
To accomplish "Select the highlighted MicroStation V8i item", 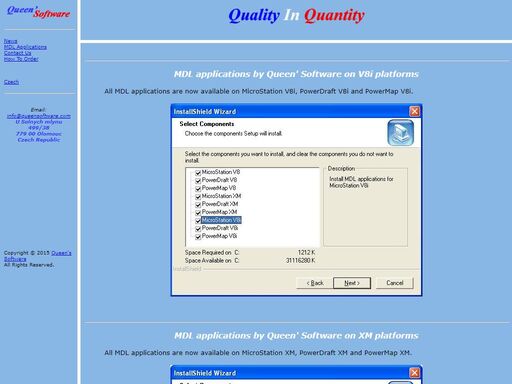I will 221,220.
